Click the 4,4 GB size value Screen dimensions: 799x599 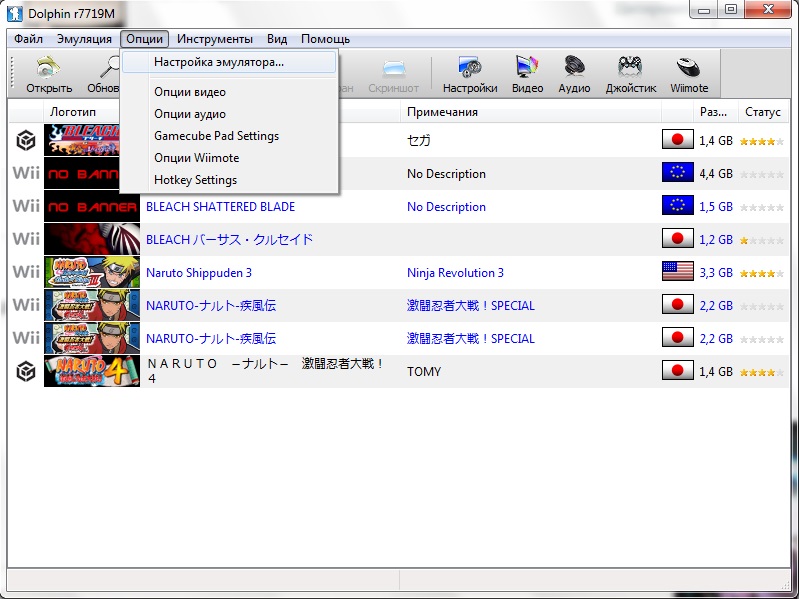(x=715, y=174)
